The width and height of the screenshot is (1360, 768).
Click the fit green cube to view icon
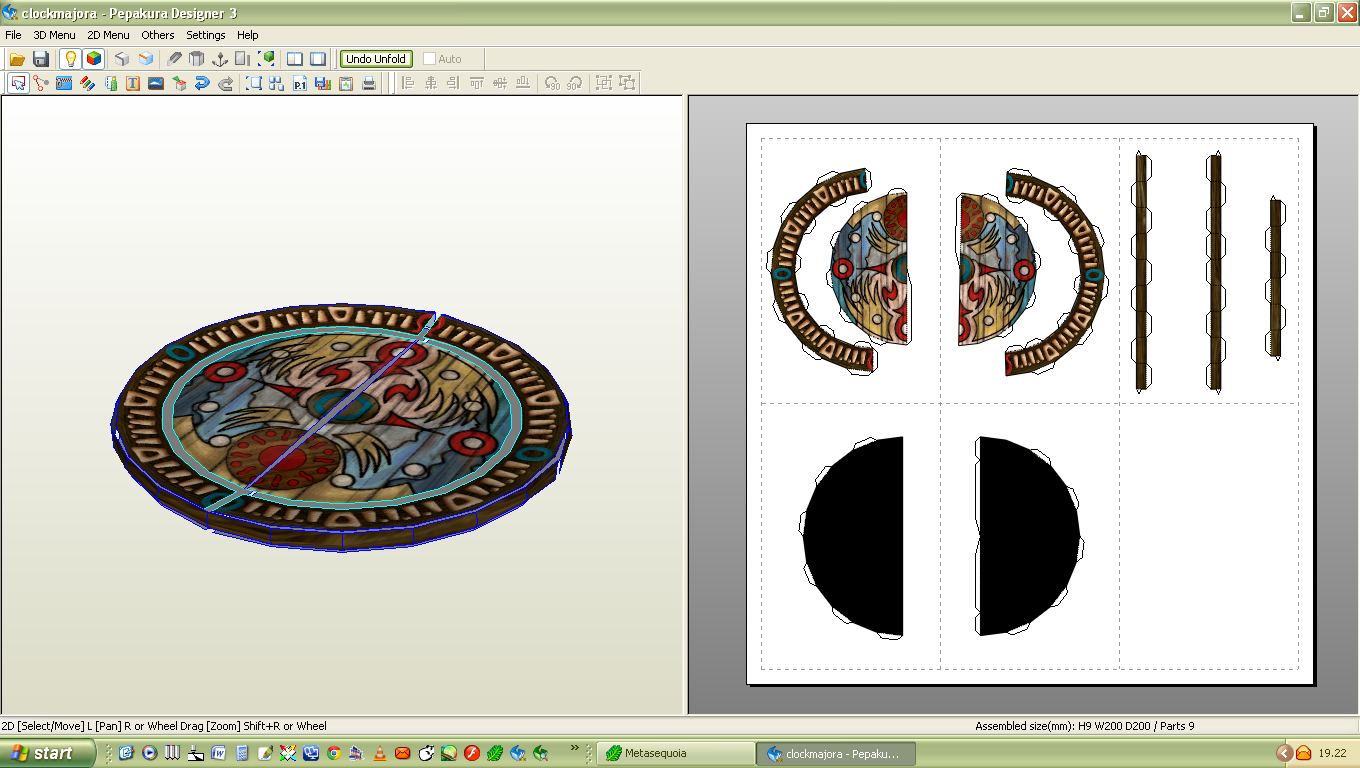[x=266, y=59]
